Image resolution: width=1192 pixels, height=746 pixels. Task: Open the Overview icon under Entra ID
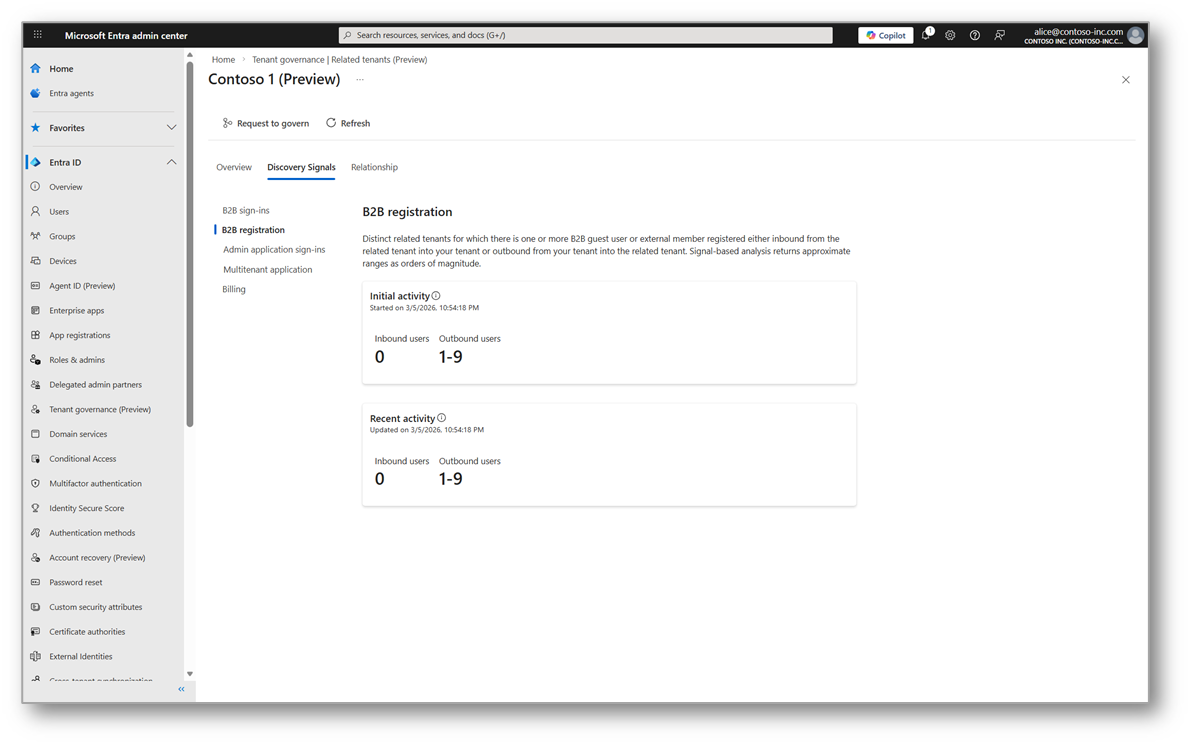[x=35, y=186]
